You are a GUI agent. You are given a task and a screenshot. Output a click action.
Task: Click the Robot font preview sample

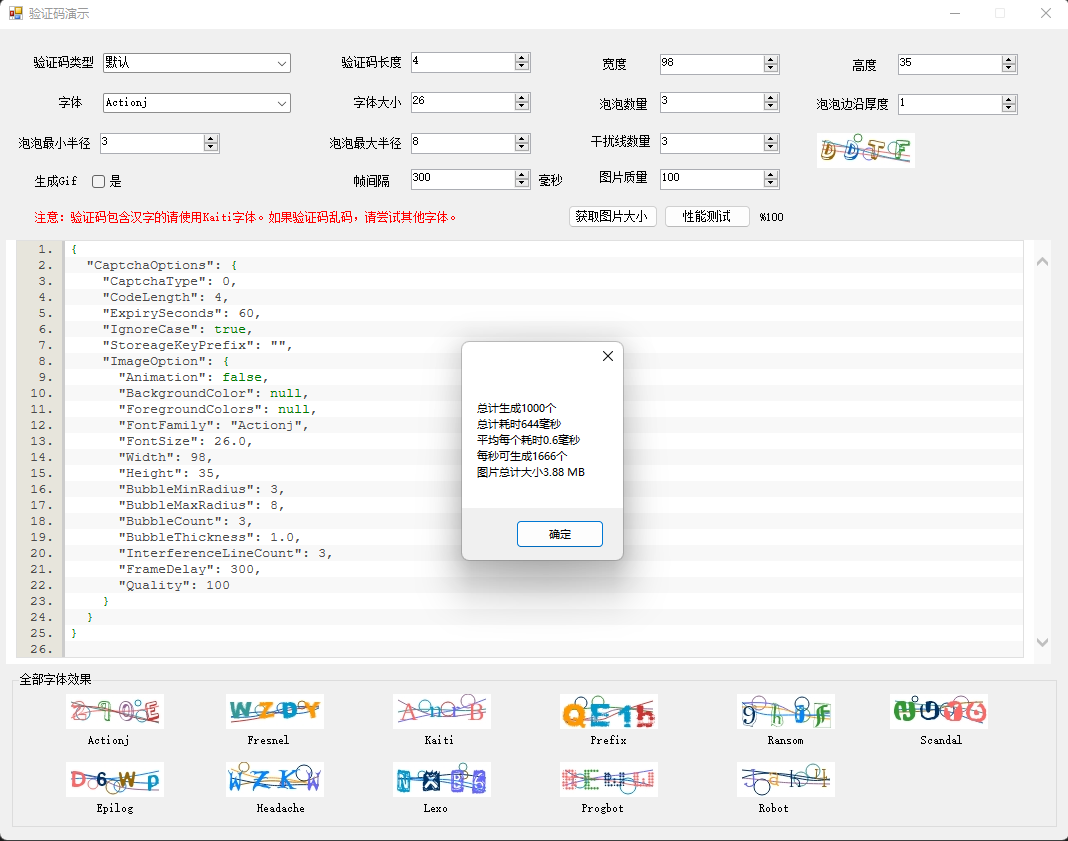point(786,779)
